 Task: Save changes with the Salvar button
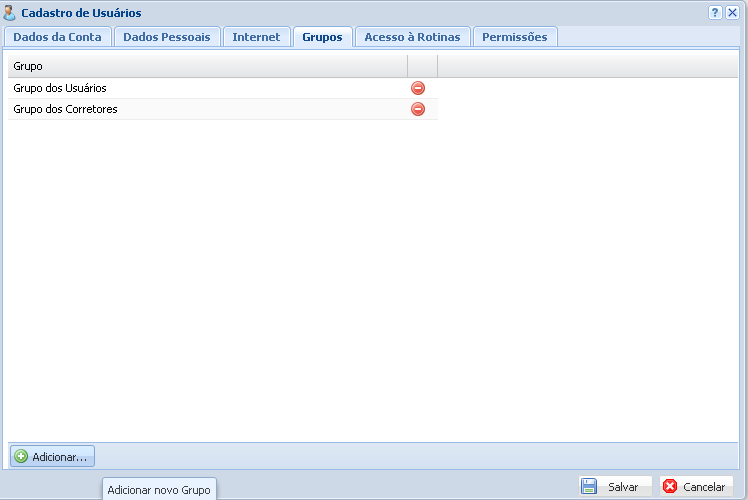(x=615, y=487)
